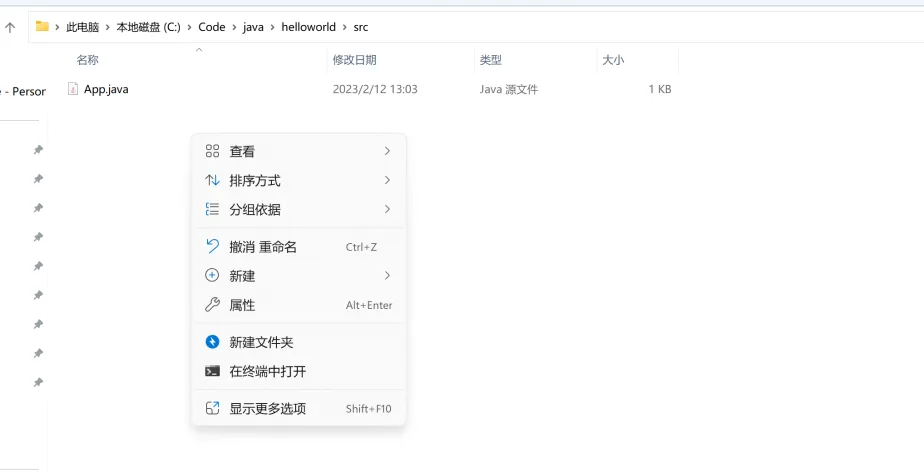Click the plus circle icon beside 新建

pos(212,276)
